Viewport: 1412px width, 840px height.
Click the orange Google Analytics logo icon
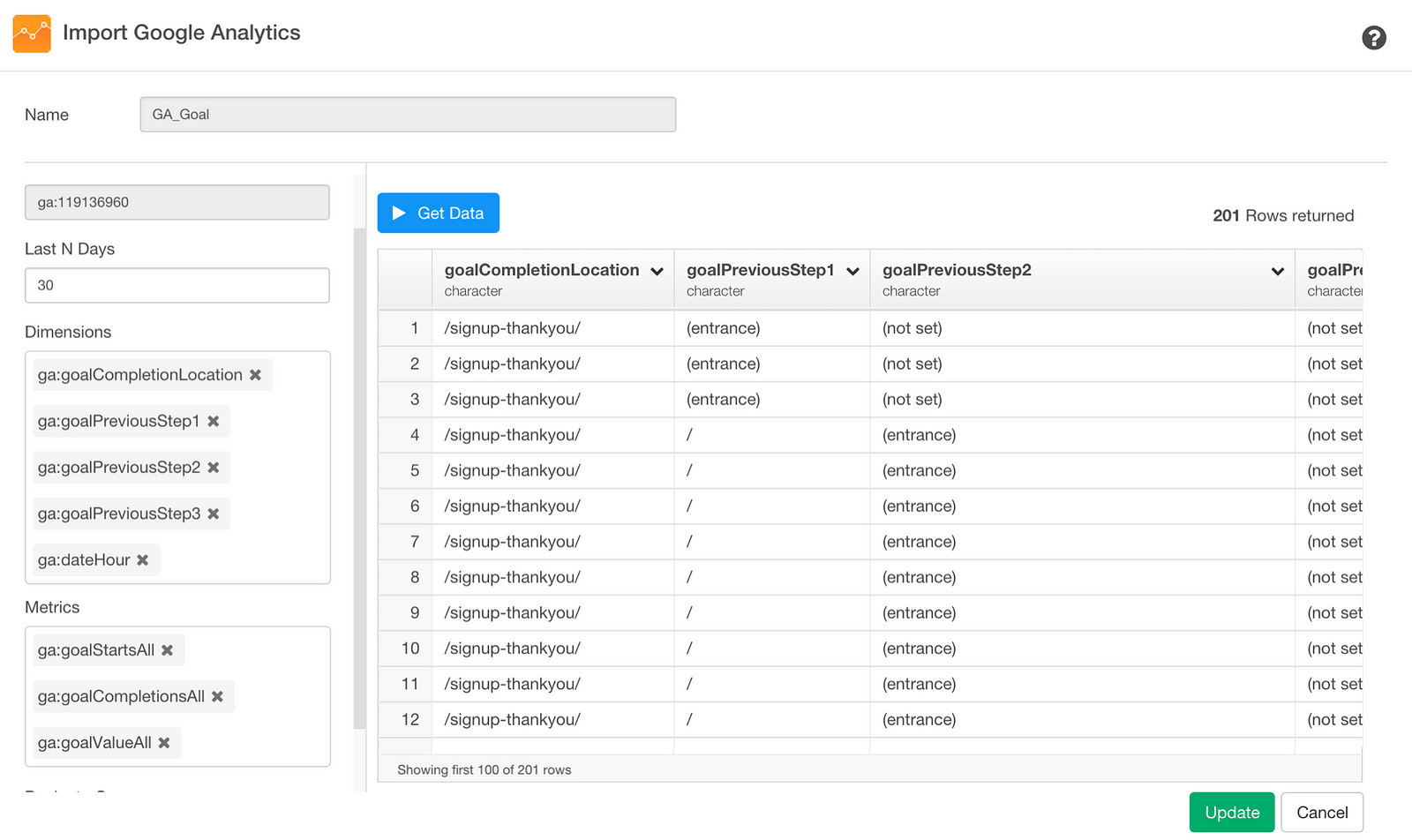pos(32,34)
